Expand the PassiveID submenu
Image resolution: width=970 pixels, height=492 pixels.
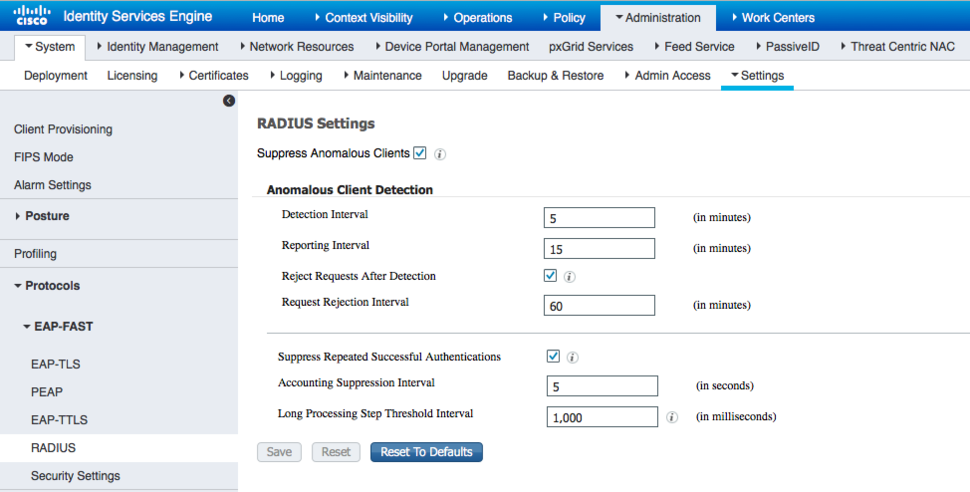pos(788,46)
